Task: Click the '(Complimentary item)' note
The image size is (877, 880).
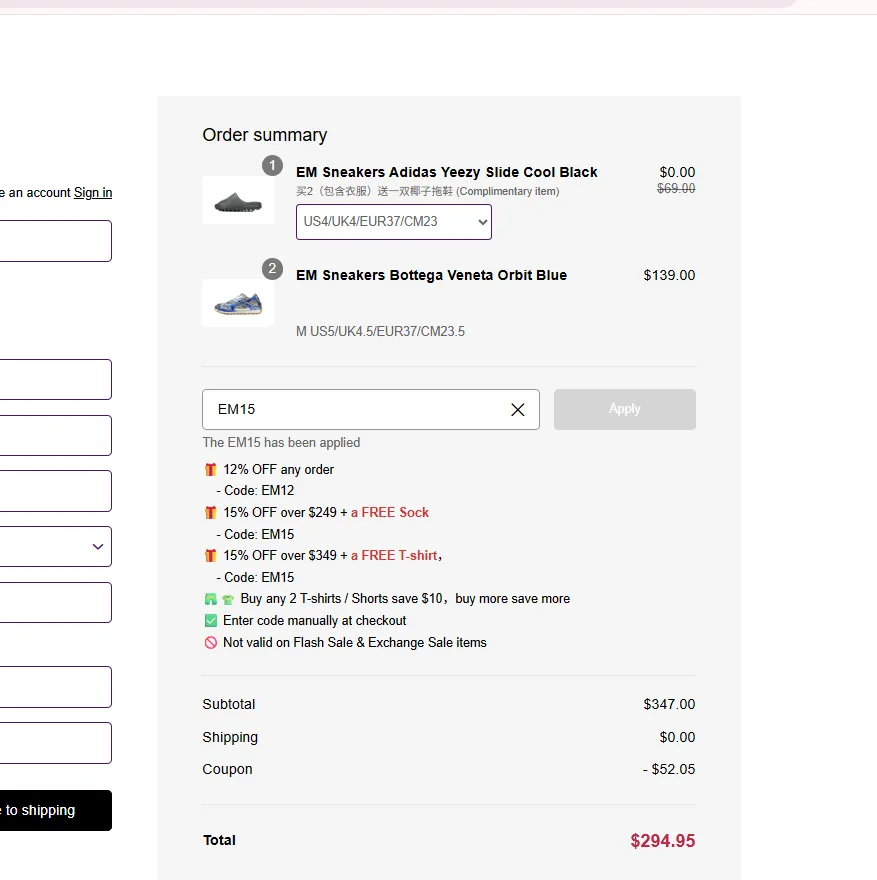Action: [508, 191]
